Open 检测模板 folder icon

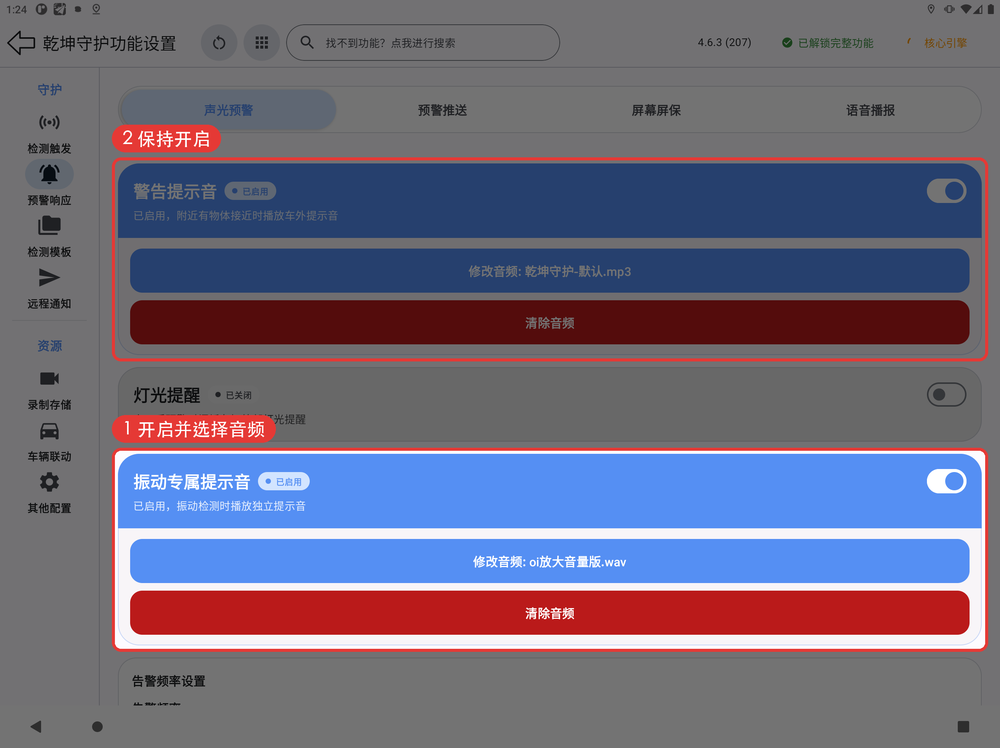pyautogui.click(x=49, y=225)
